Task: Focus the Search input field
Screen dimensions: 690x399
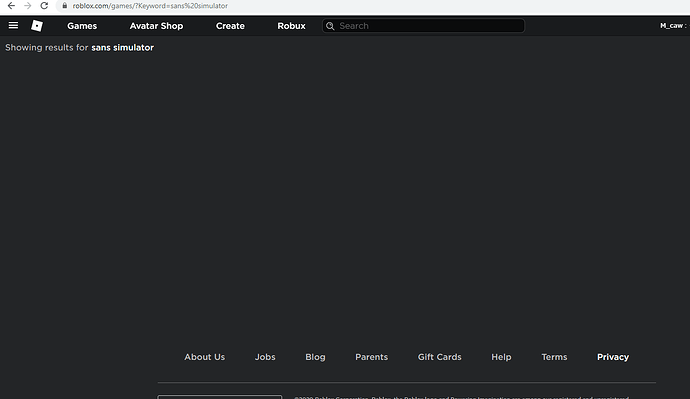Action: pos(423,26)
